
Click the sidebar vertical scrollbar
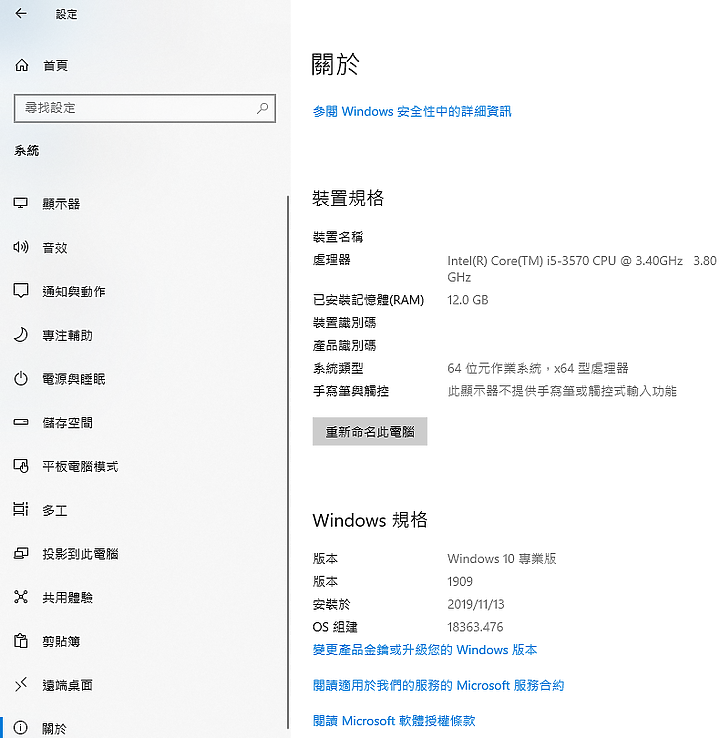(288, 462)
